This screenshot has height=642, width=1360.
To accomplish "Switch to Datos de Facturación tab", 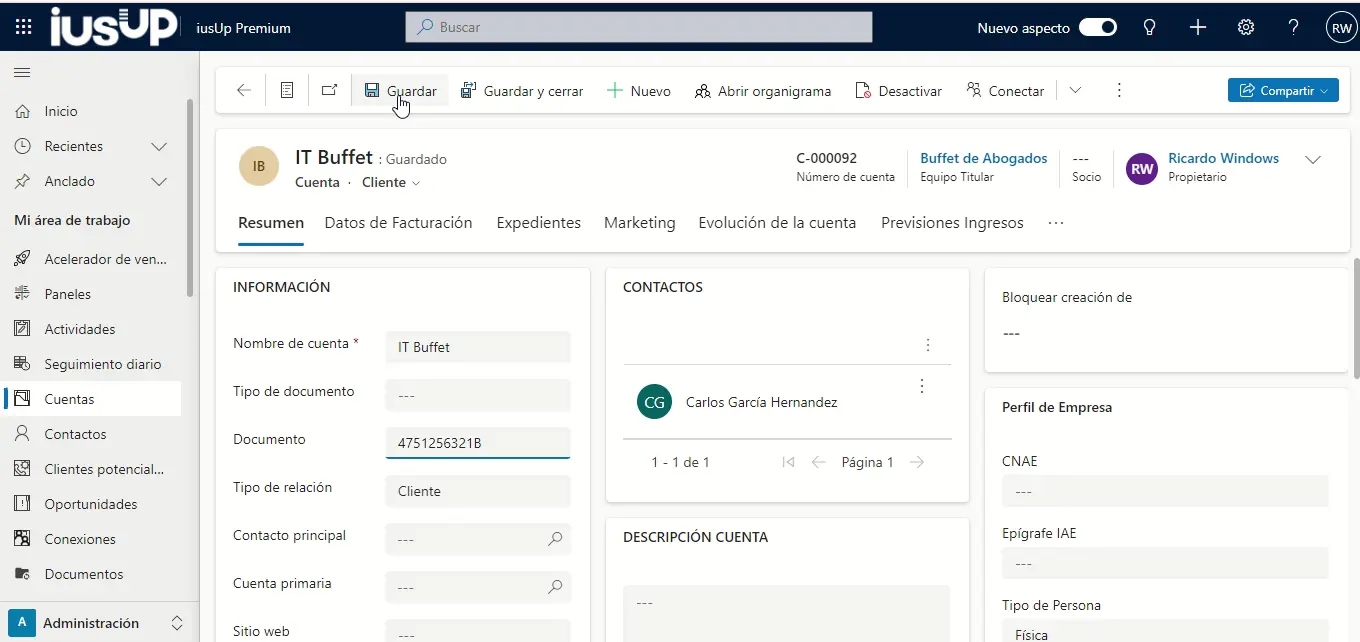I will click(x=398, y=223).
